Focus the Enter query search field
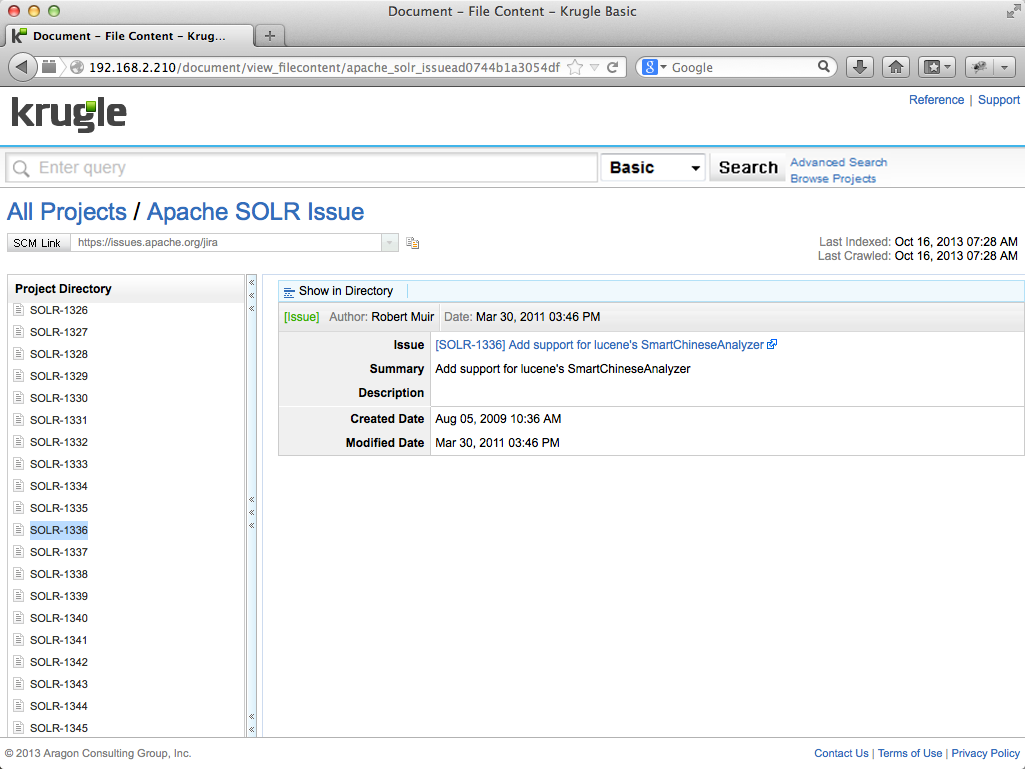Image resolution: width=1025 pixels, height=769 pixels. coord(302,168)
